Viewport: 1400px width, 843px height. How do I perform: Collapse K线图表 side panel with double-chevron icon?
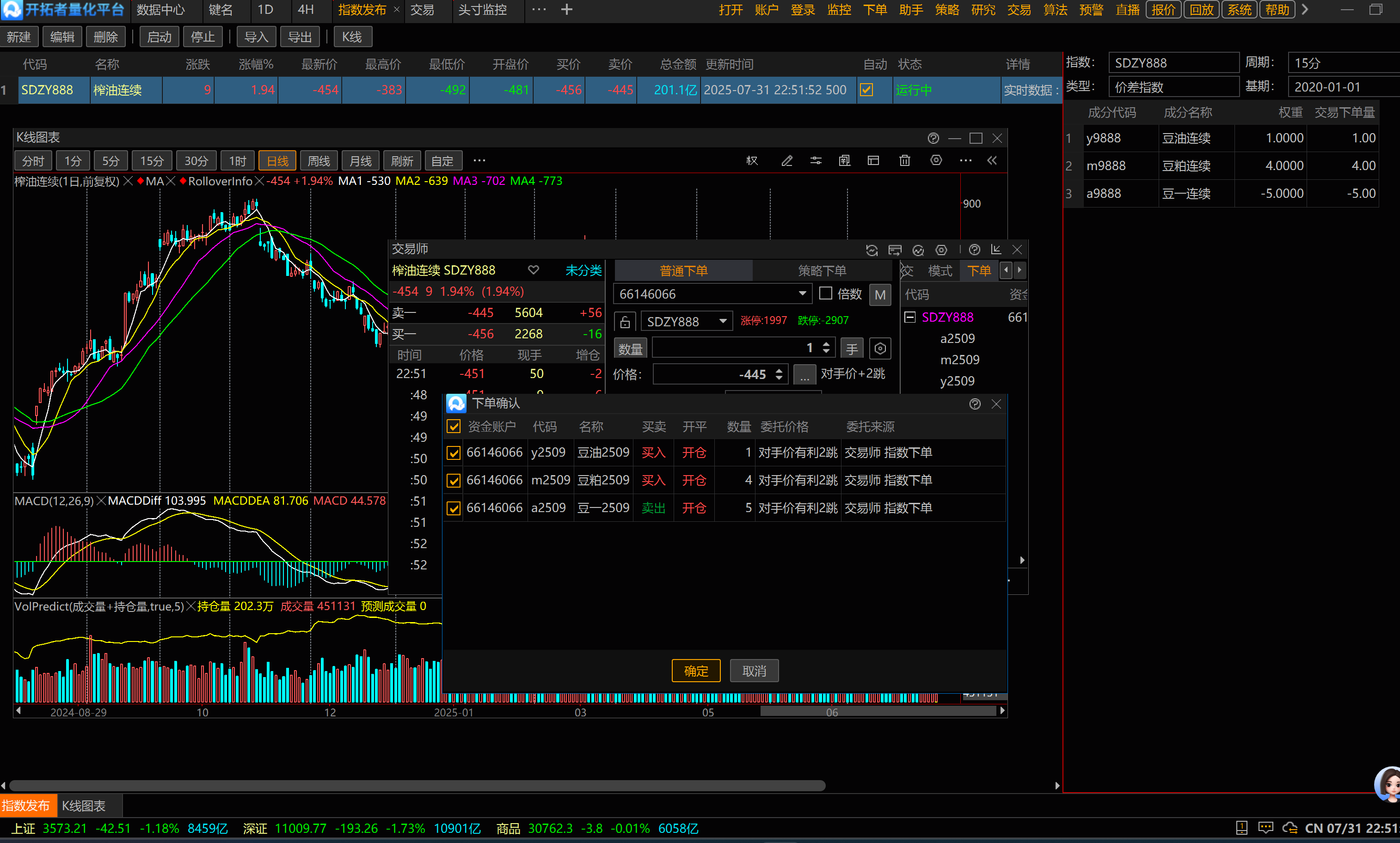(992, 161)
